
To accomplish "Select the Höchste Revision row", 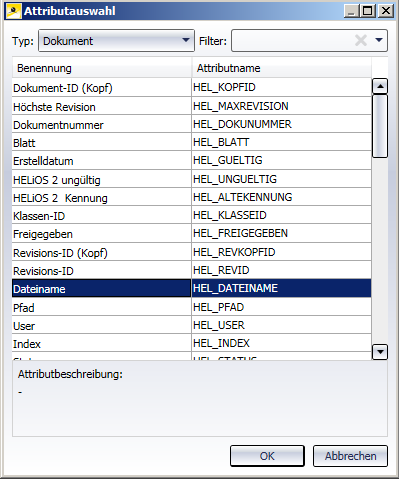I will 192,106.
